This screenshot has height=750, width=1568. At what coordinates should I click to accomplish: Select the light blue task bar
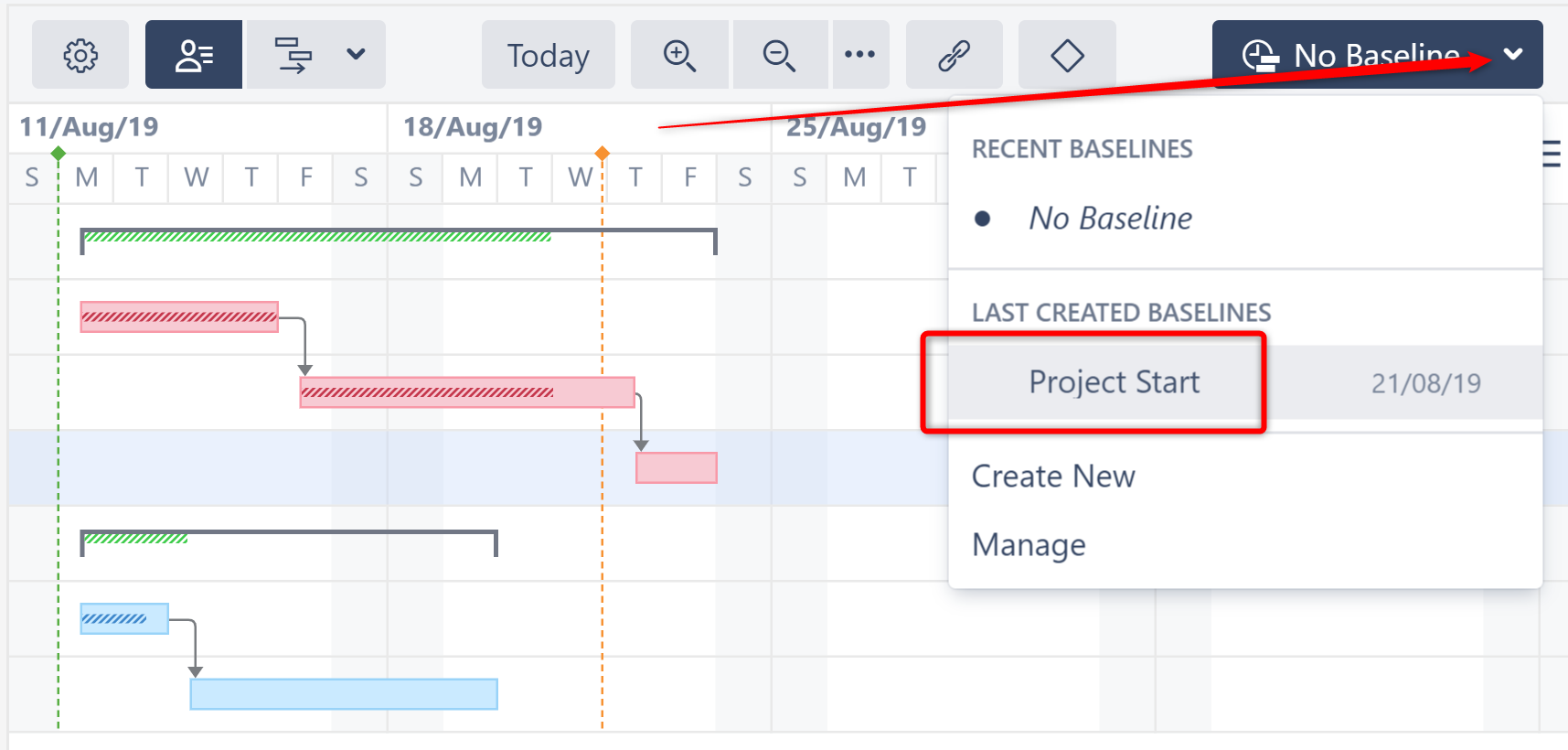coord(344,694)
